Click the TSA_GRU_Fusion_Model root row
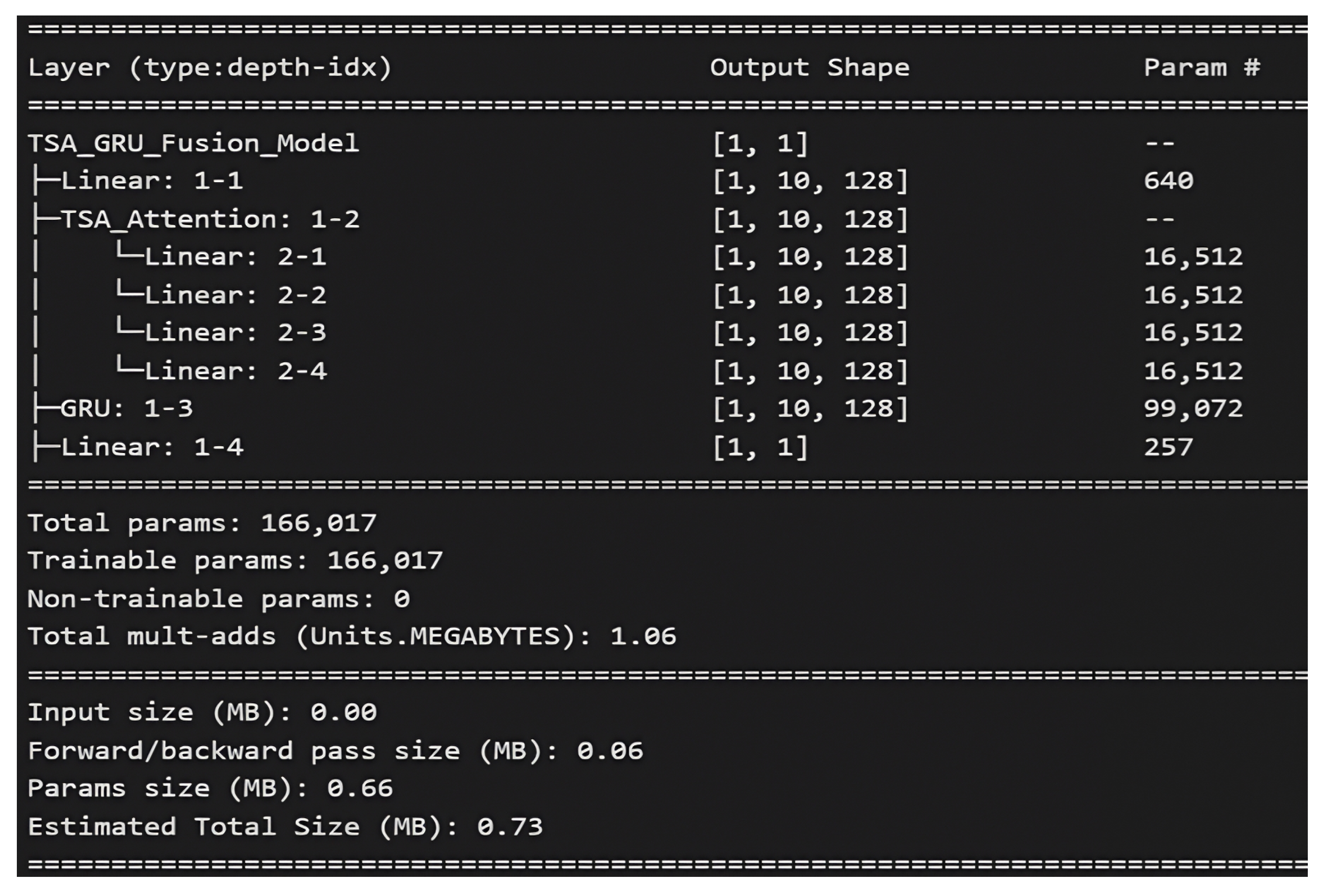Image resolution: width=1321 pixels, height=896 pixels. click(193, 143)
